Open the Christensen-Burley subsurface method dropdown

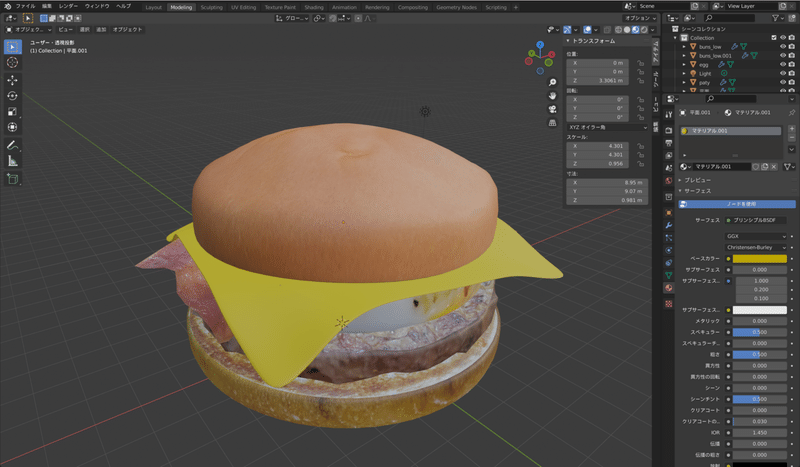click(756, 248)
